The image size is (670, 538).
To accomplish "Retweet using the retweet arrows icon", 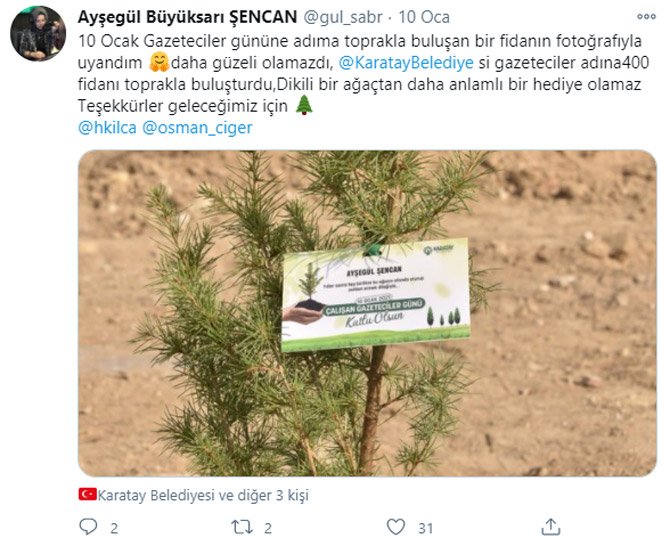I will (242, 527).
